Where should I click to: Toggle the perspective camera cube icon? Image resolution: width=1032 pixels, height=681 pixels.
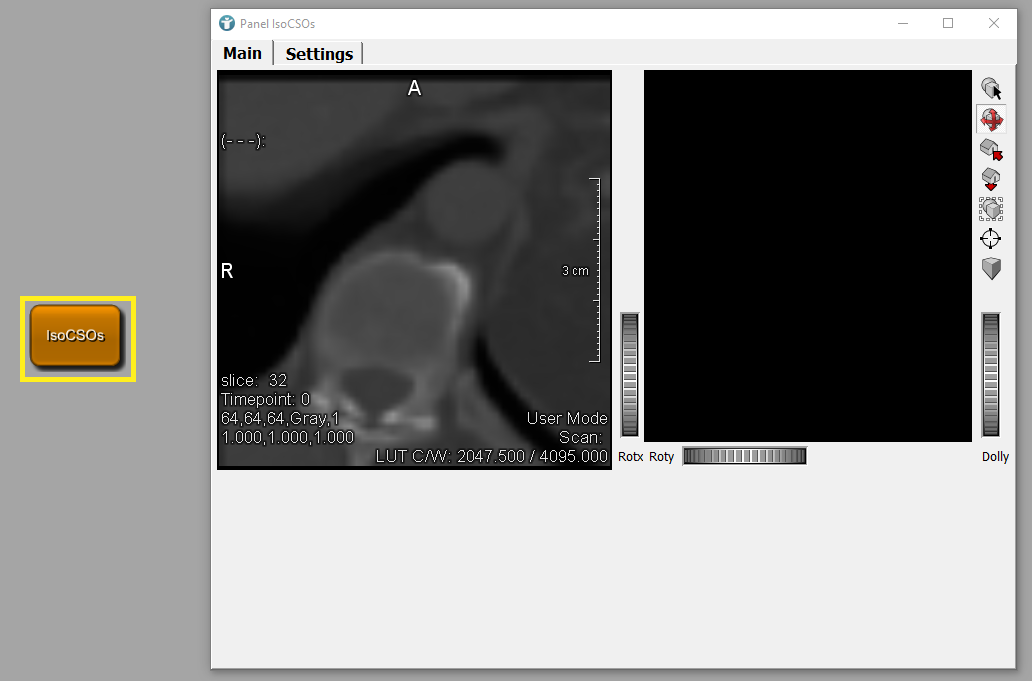pyautogui.click(x=991, y=268)
